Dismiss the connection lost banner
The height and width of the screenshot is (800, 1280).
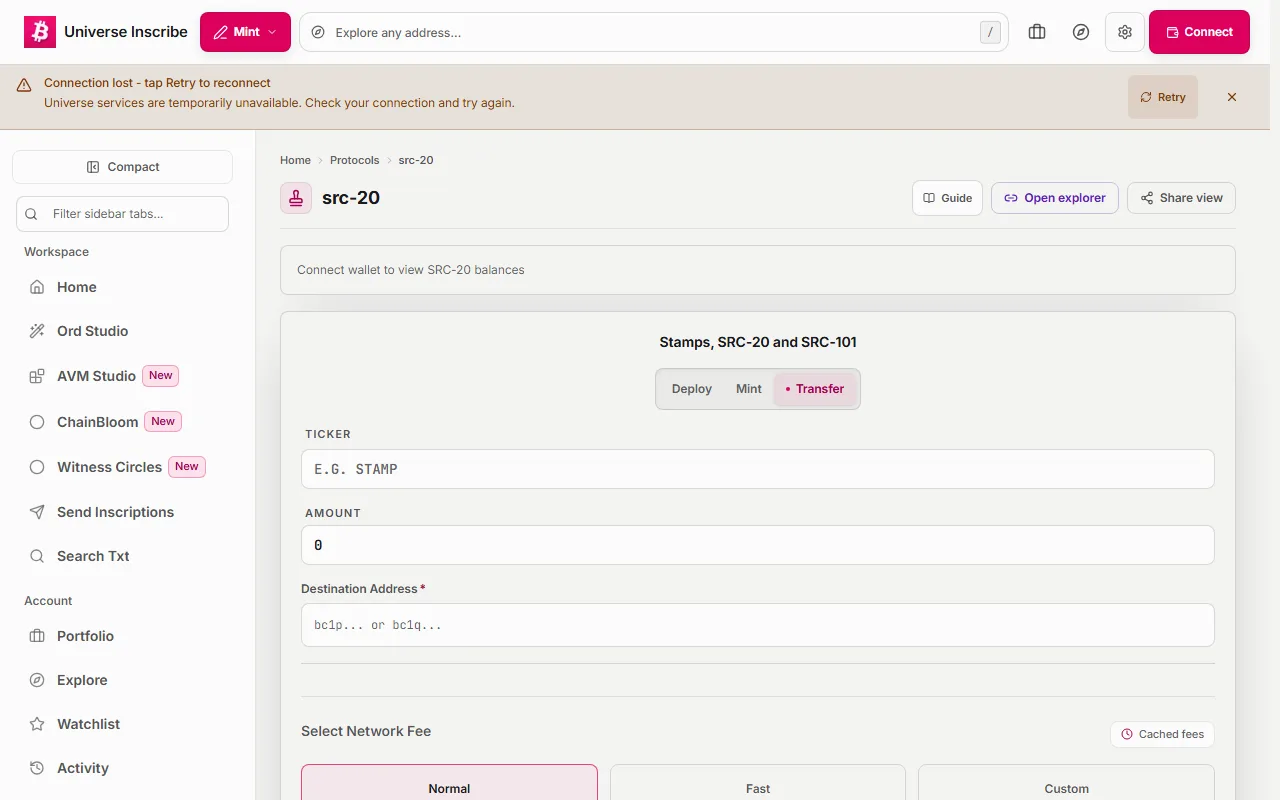point(1232,97)
